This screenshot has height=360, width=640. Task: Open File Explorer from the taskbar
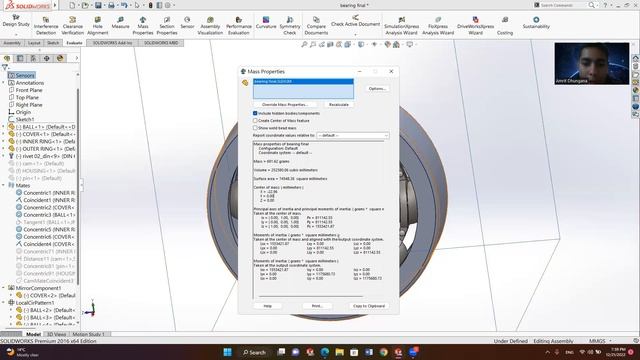[x=339, y=352]
